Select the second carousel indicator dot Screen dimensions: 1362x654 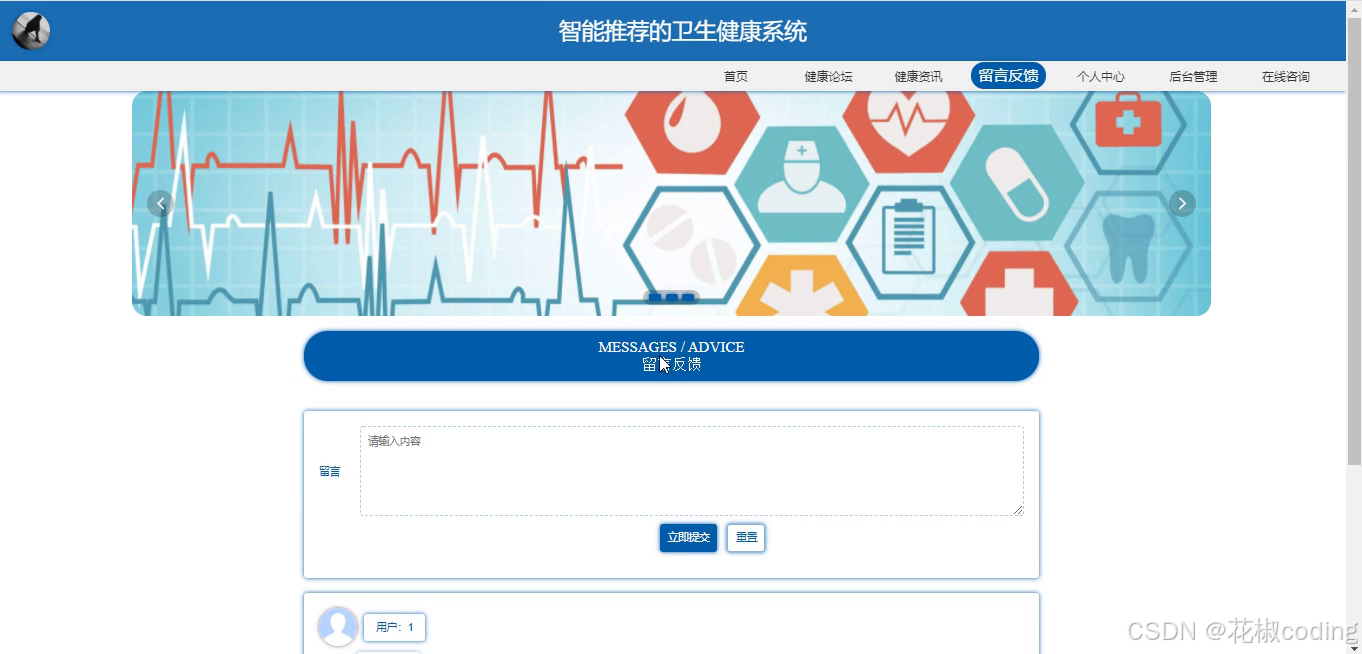point(670,296)
